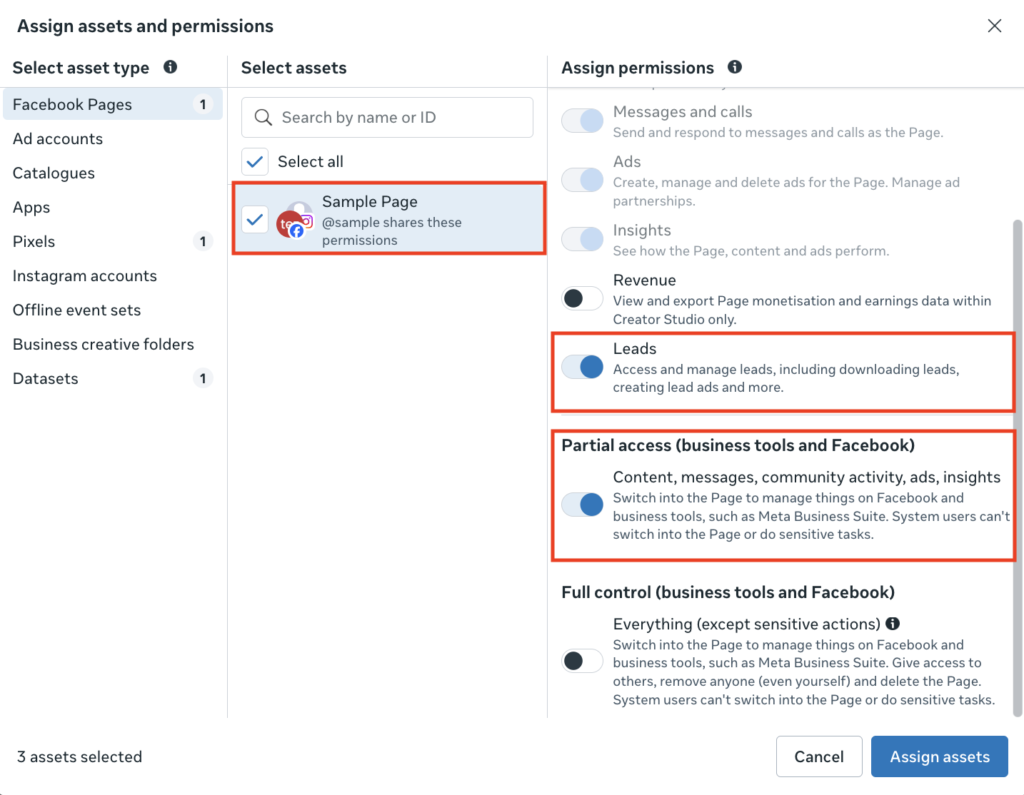Click the Assign assets button
Viewport: 1024px width, 795px height.
point(939,757)
